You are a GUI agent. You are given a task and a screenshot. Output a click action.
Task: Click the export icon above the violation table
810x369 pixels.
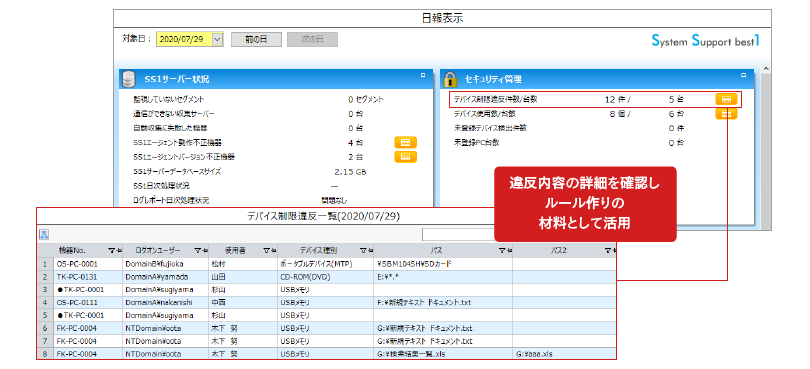point(44,235)
